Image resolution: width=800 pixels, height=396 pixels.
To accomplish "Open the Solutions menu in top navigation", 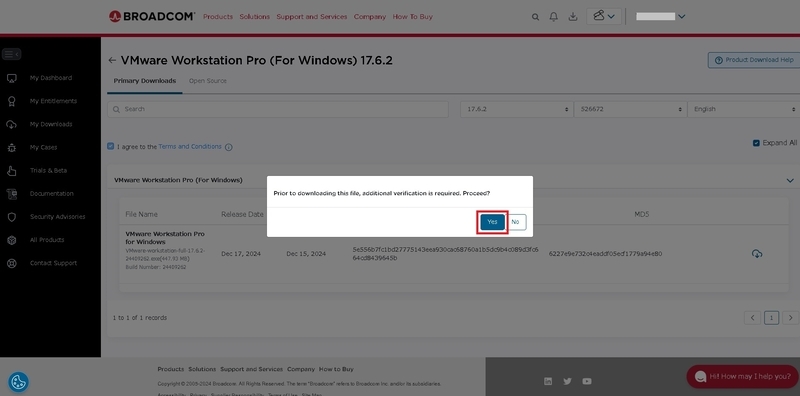I will coord(254,17).
